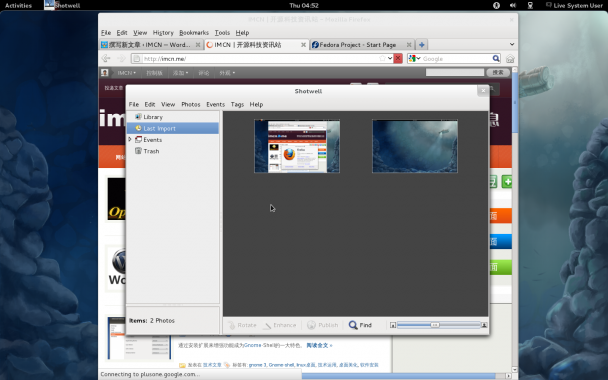Bookmark this page with the star

tap(382, 58)
